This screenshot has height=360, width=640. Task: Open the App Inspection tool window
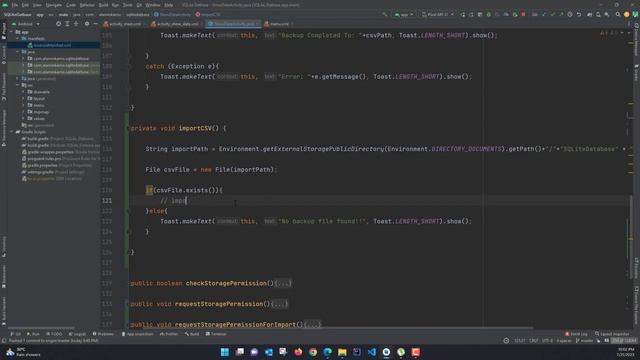click(137, 334)
